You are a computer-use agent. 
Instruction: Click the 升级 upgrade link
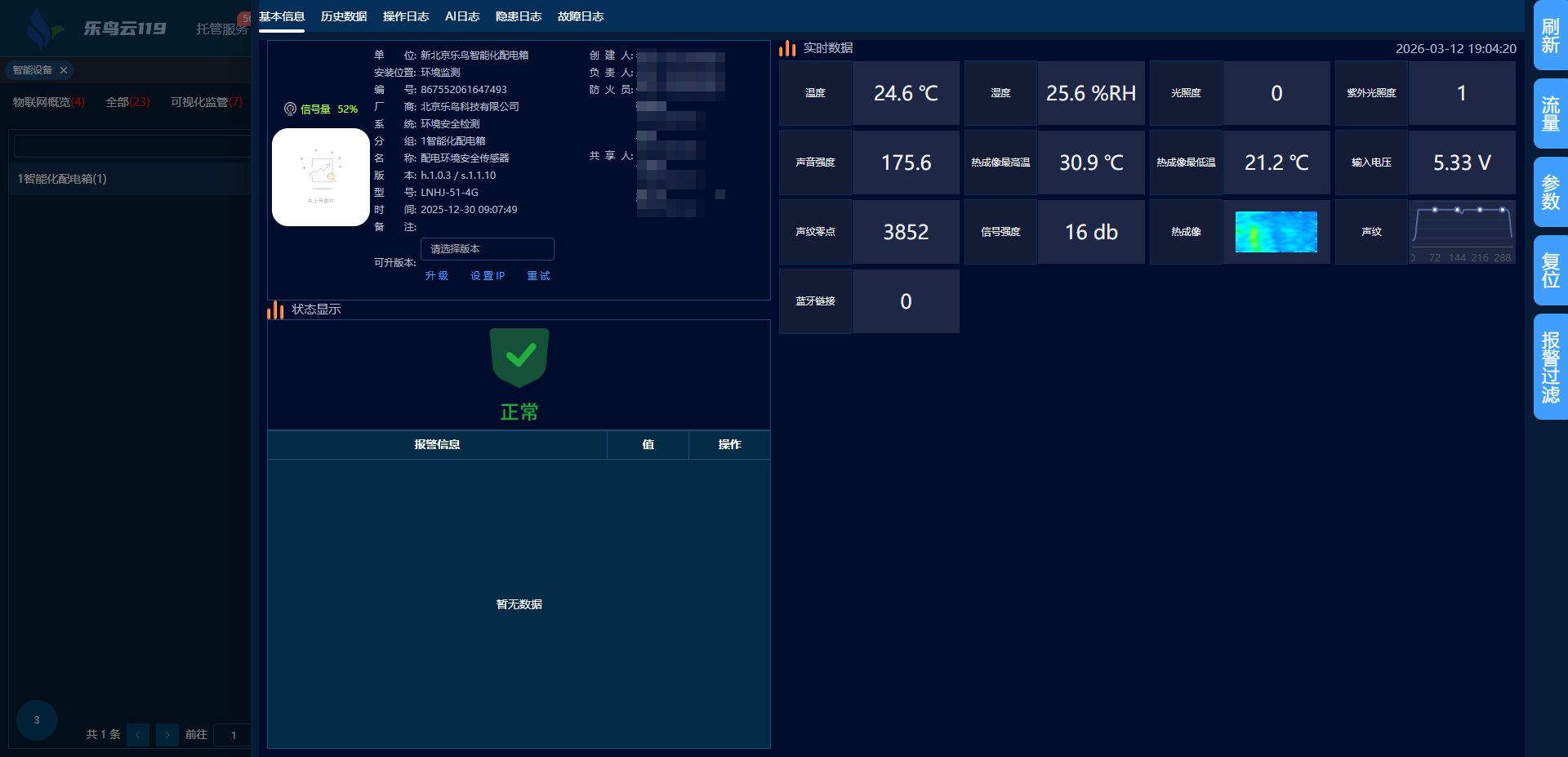[437, 276]
